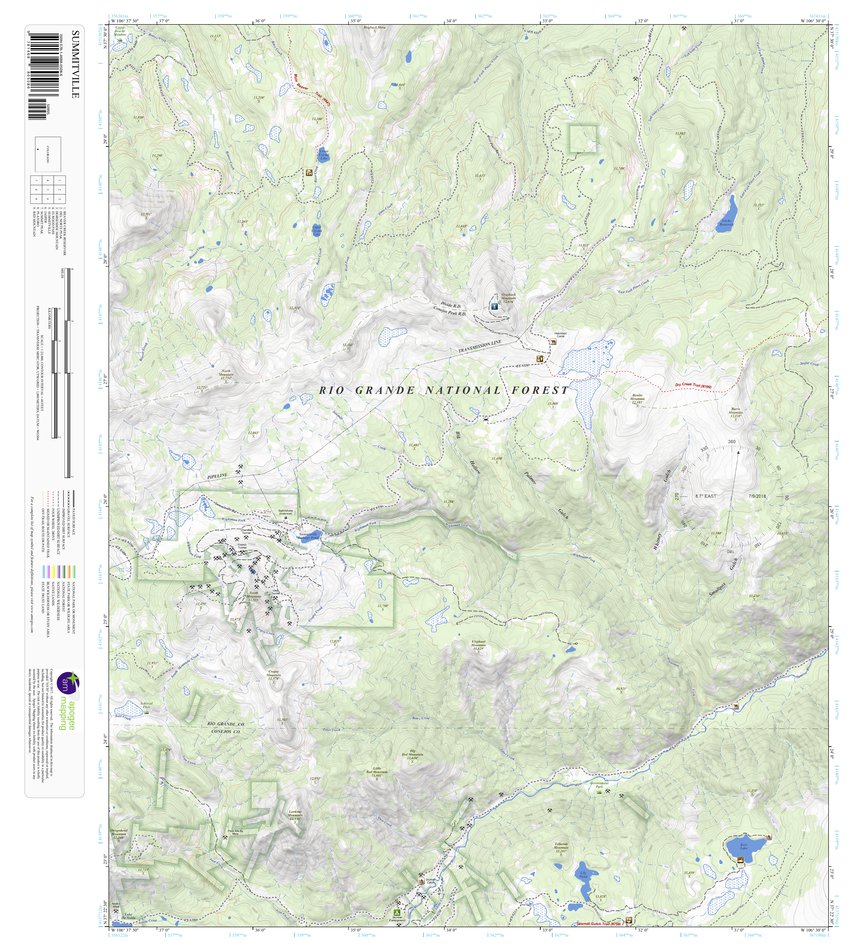Screen dimensions: 853x951
Task: Select the blue trailhead icon near Grayback Mountain
Action: pyautogui.click(x=494, y=306)
